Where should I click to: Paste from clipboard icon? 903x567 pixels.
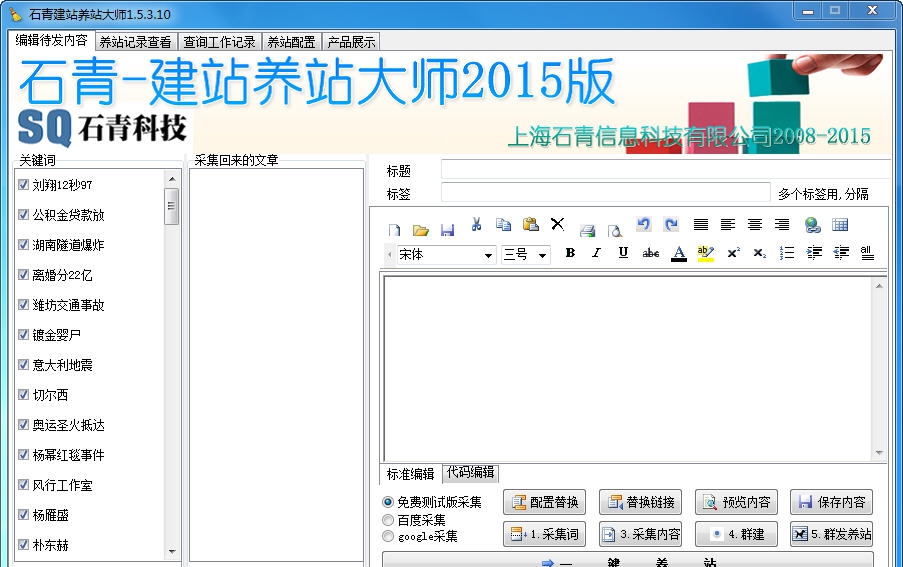point(530,224)
